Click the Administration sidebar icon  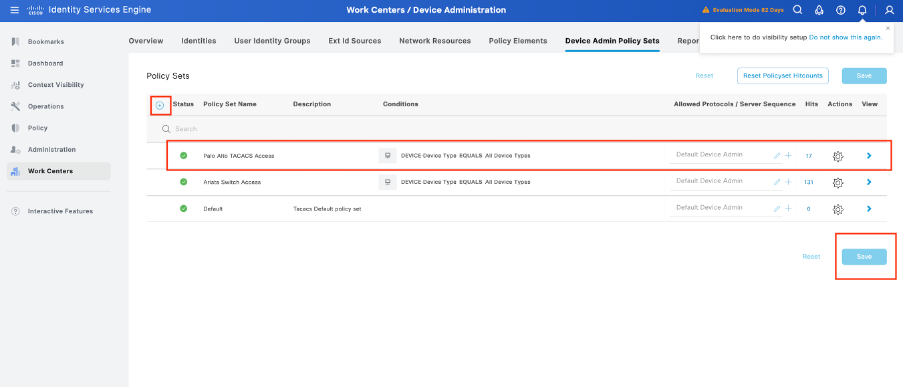tap(16, 150)
